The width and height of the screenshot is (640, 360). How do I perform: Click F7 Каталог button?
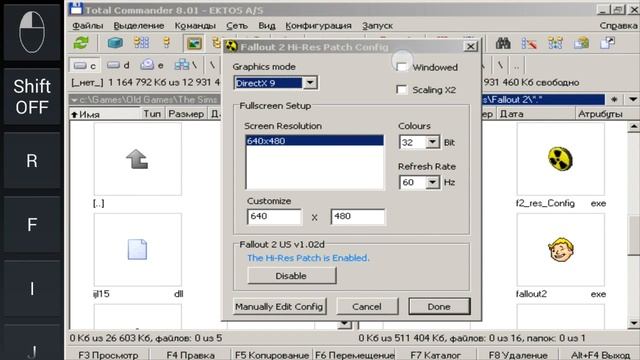tap(436, 355)
